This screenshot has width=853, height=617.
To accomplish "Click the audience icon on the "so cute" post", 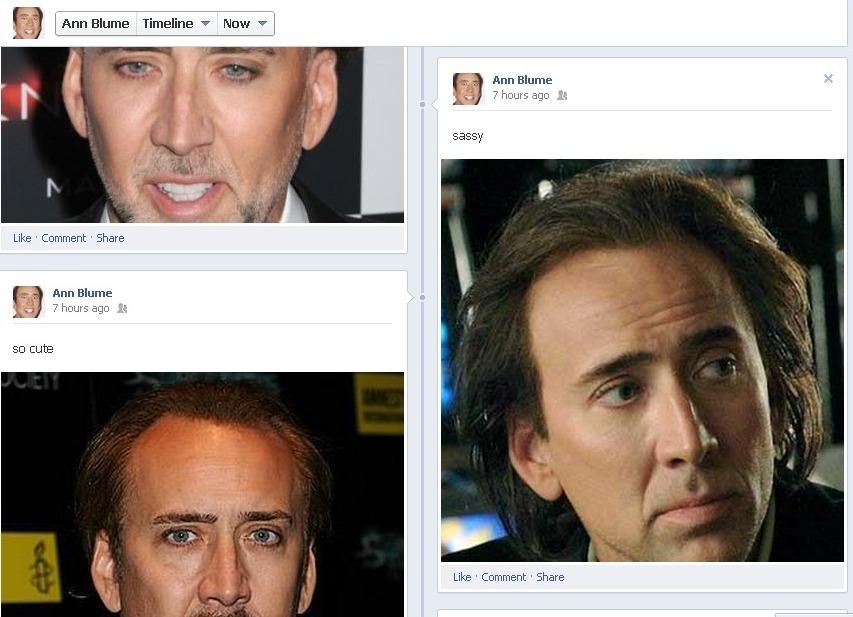I will [122, 309].
